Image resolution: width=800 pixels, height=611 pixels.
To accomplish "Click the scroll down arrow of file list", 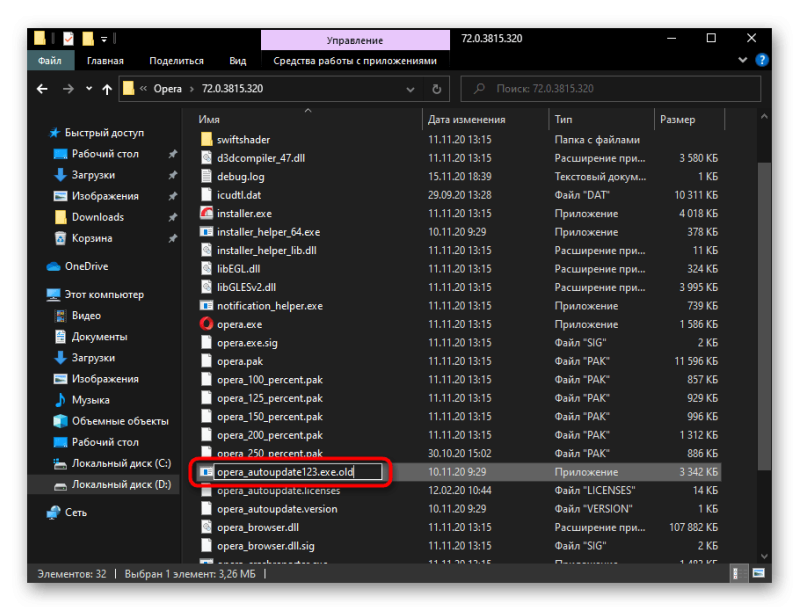I will [764, 556].
